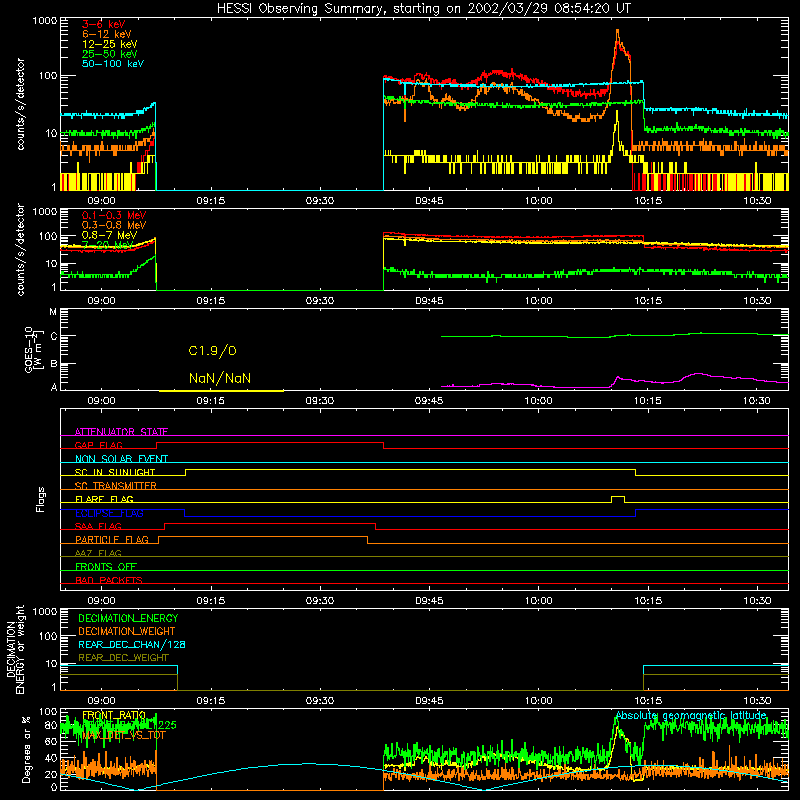Screen dimensions: 800x800
Task: Select the GAP_FLAG label
Action: click(x=98, y=445)
